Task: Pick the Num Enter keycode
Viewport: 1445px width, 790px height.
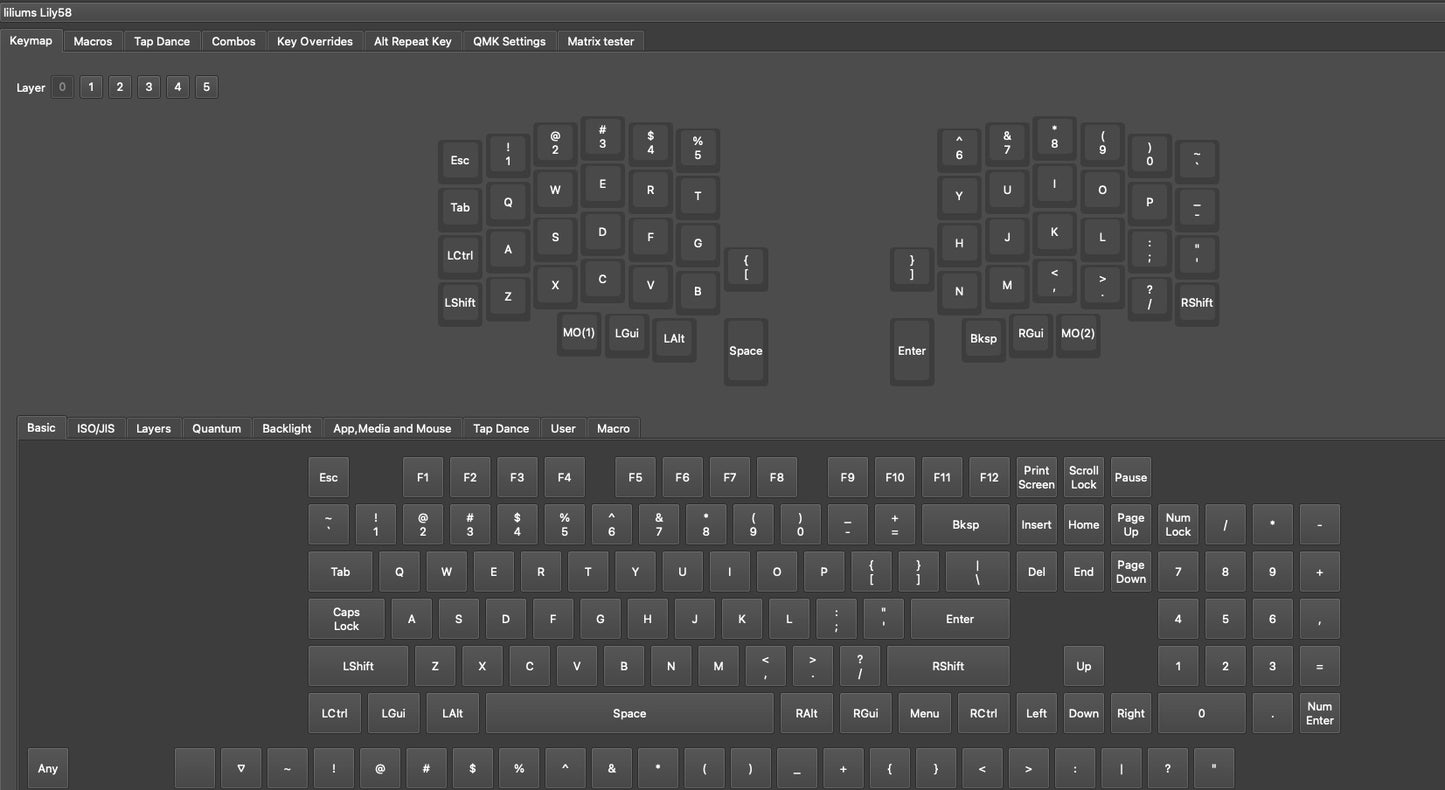Action: click(1320, 713)
